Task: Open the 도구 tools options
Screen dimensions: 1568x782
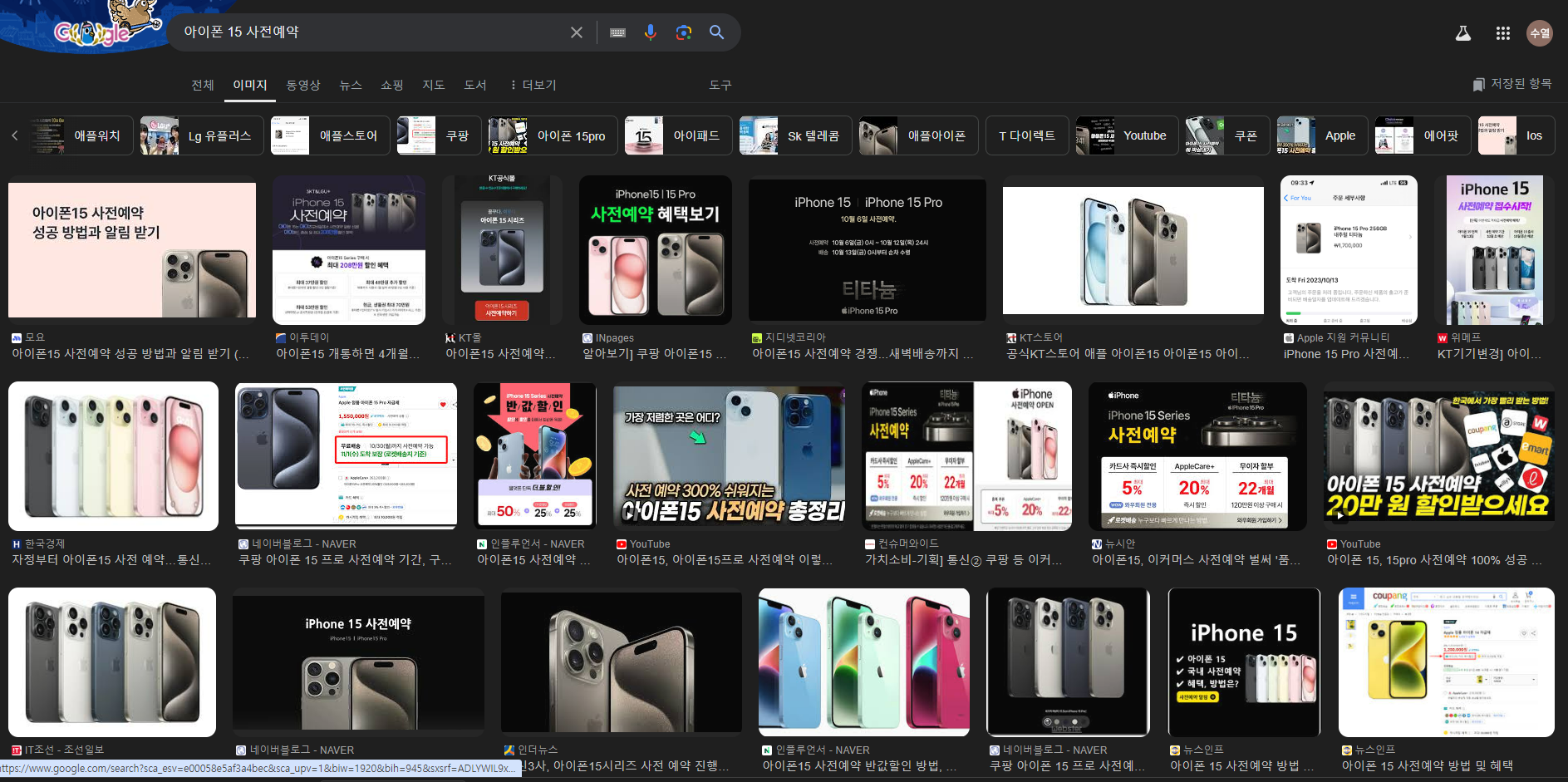Action: (720, 85)
